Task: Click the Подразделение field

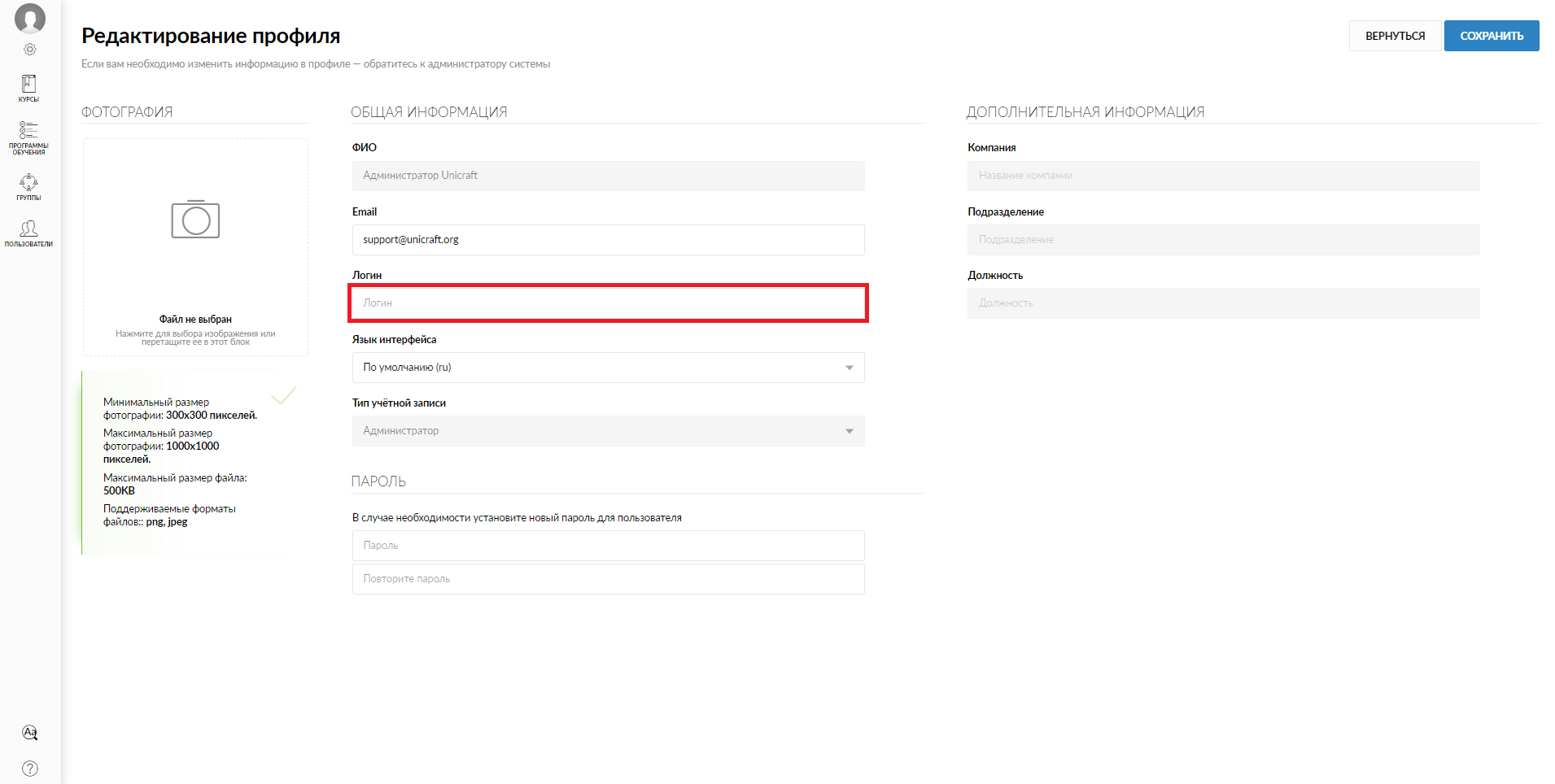Action: click(1223, 240)
